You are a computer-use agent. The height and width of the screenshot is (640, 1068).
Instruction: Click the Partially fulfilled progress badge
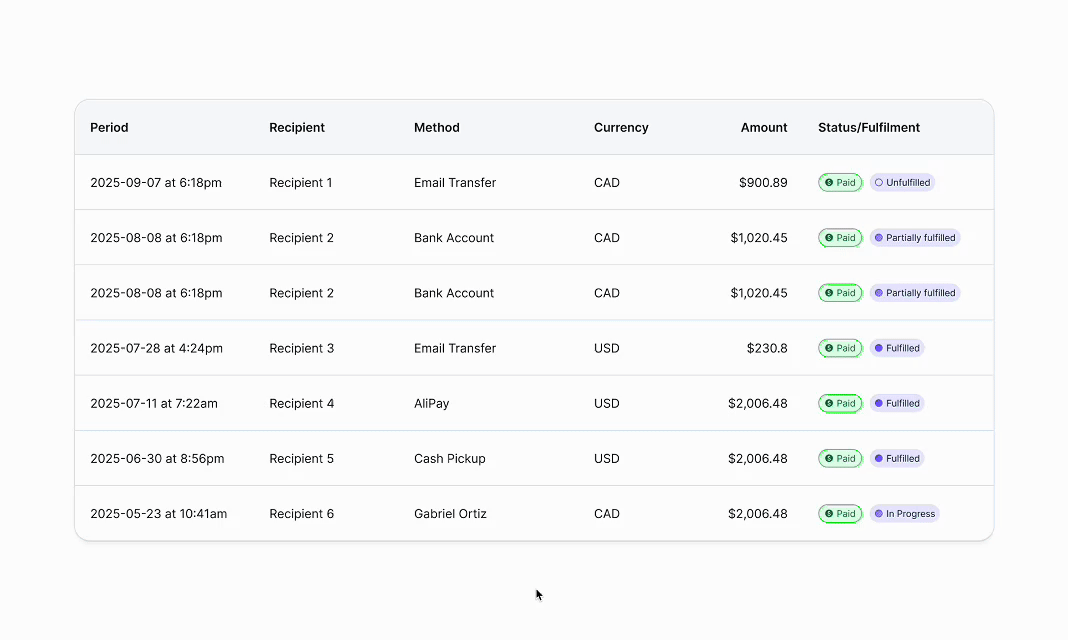915,237
